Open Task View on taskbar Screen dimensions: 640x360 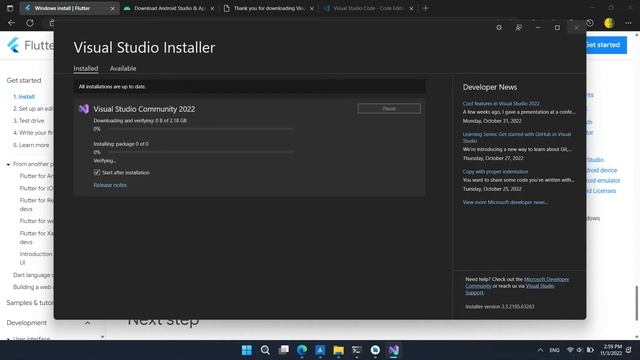[283, 350]
